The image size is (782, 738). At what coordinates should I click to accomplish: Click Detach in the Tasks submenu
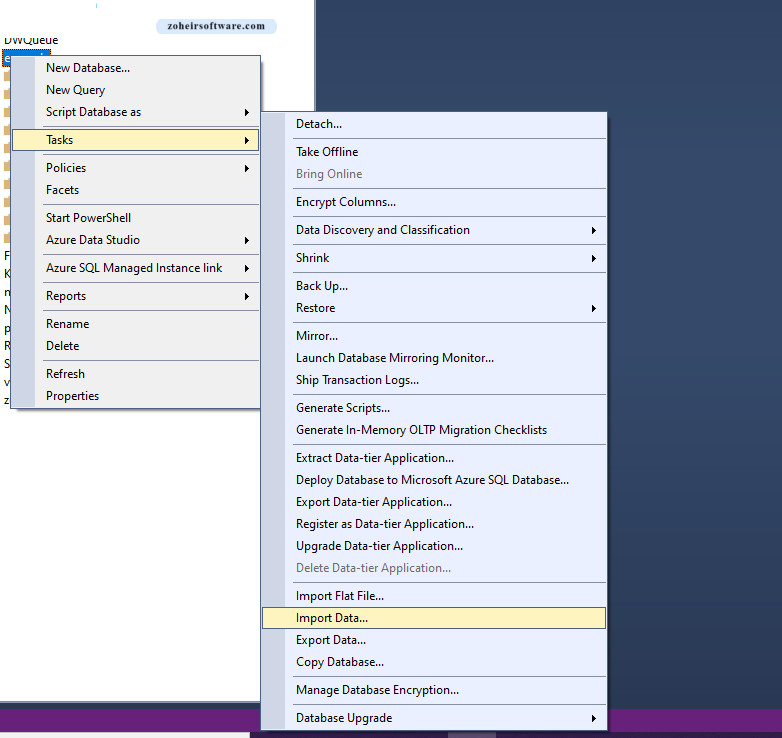319,124
